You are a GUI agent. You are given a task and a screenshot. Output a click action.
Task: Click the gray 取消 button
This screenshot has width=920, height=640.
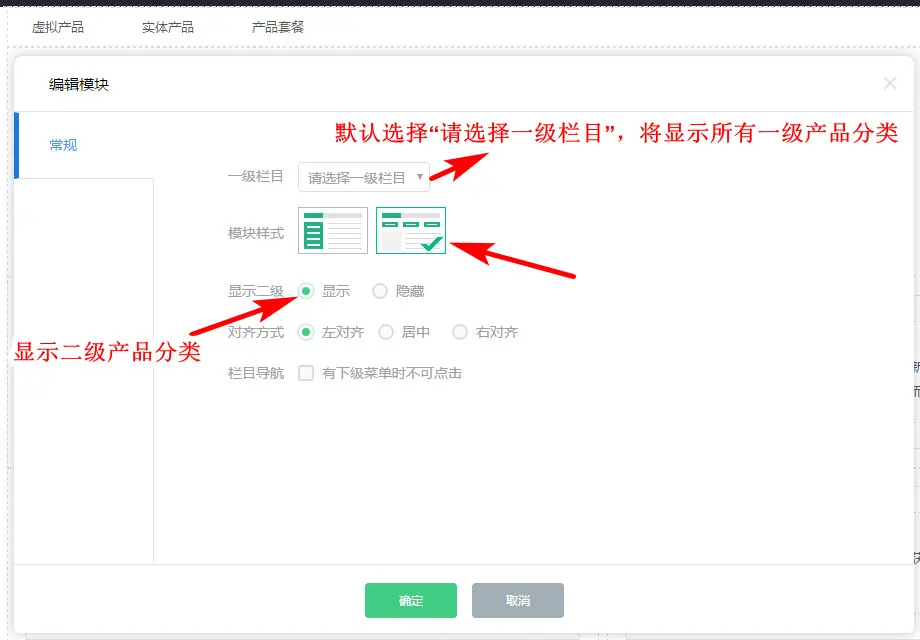click(517, 600)
